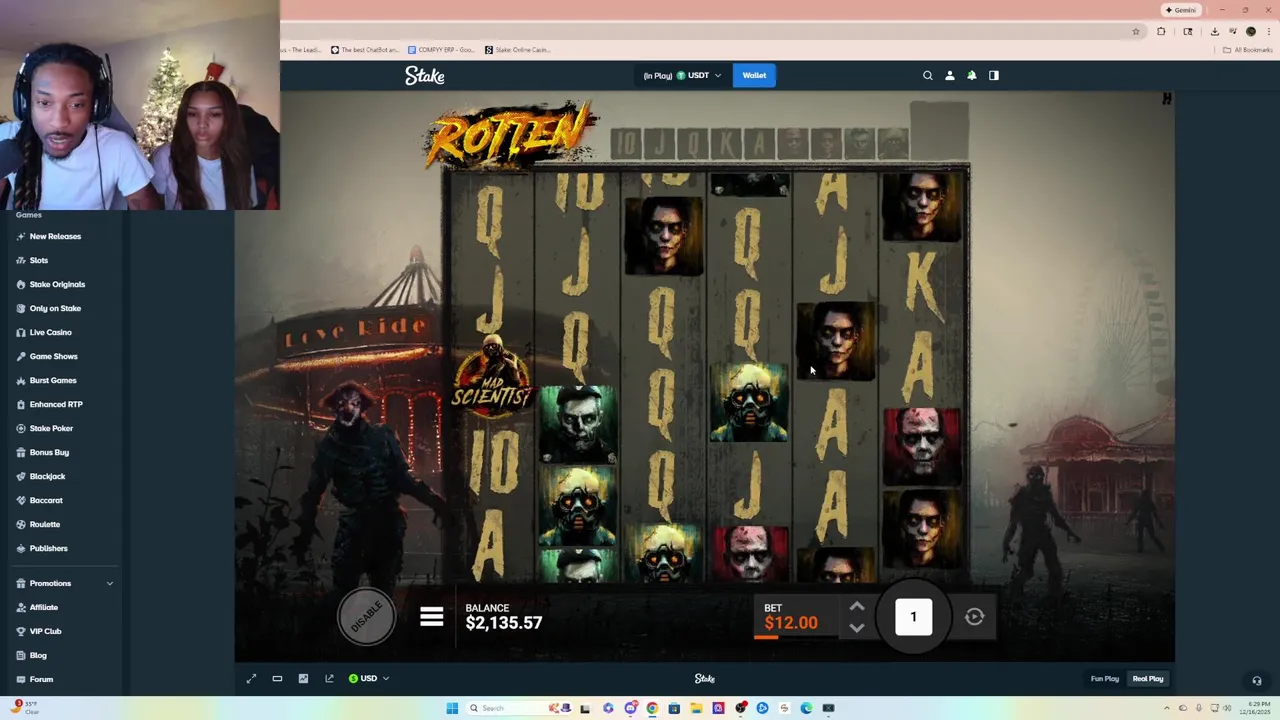Switch to theatre mode icon
The height and width of the screenshot is (720, 1280).
pyautogui.click(x=277, y=679)
